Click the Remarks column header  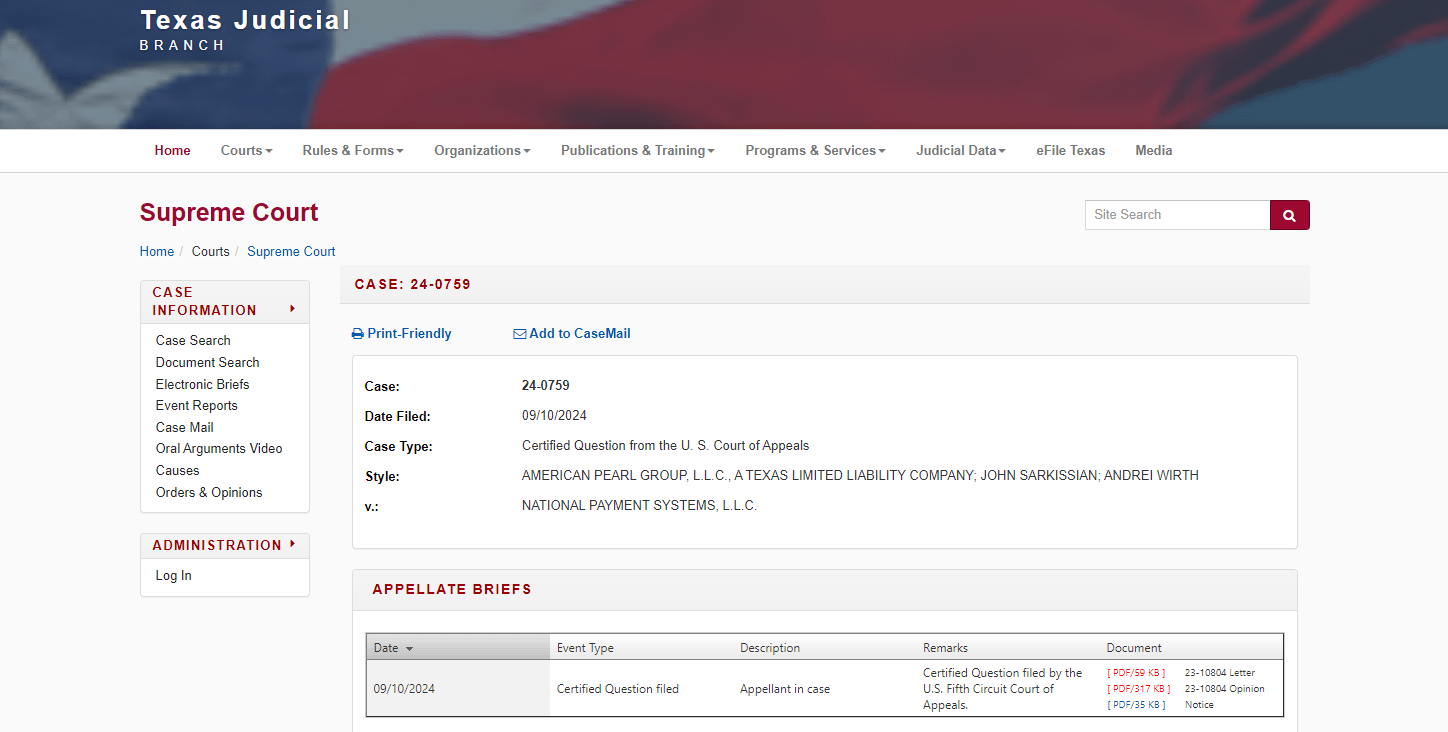(x=945, y=648)
